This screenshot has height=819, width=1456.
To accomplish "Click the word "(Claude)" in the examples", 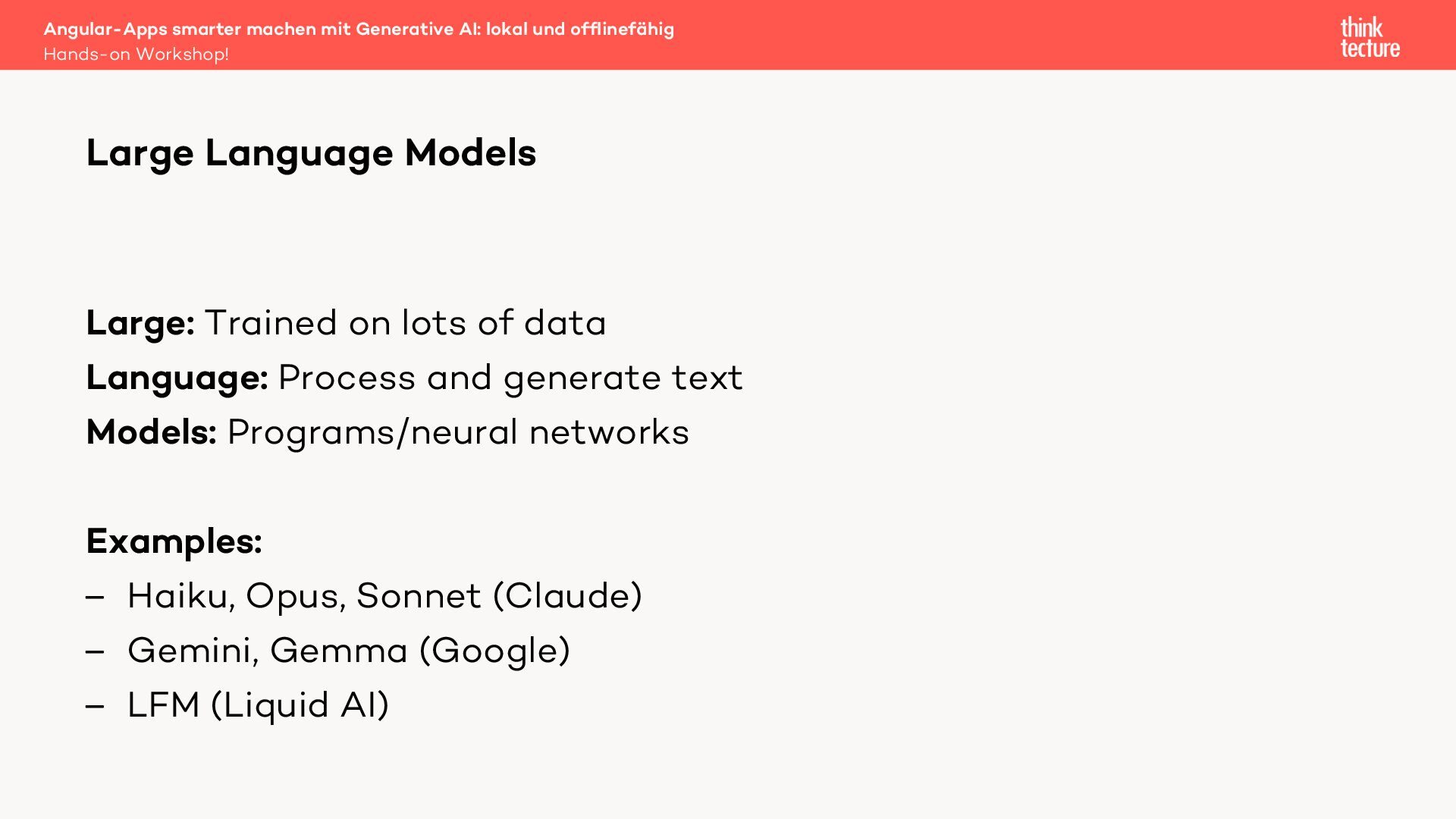I will click(x=567, y=596).
